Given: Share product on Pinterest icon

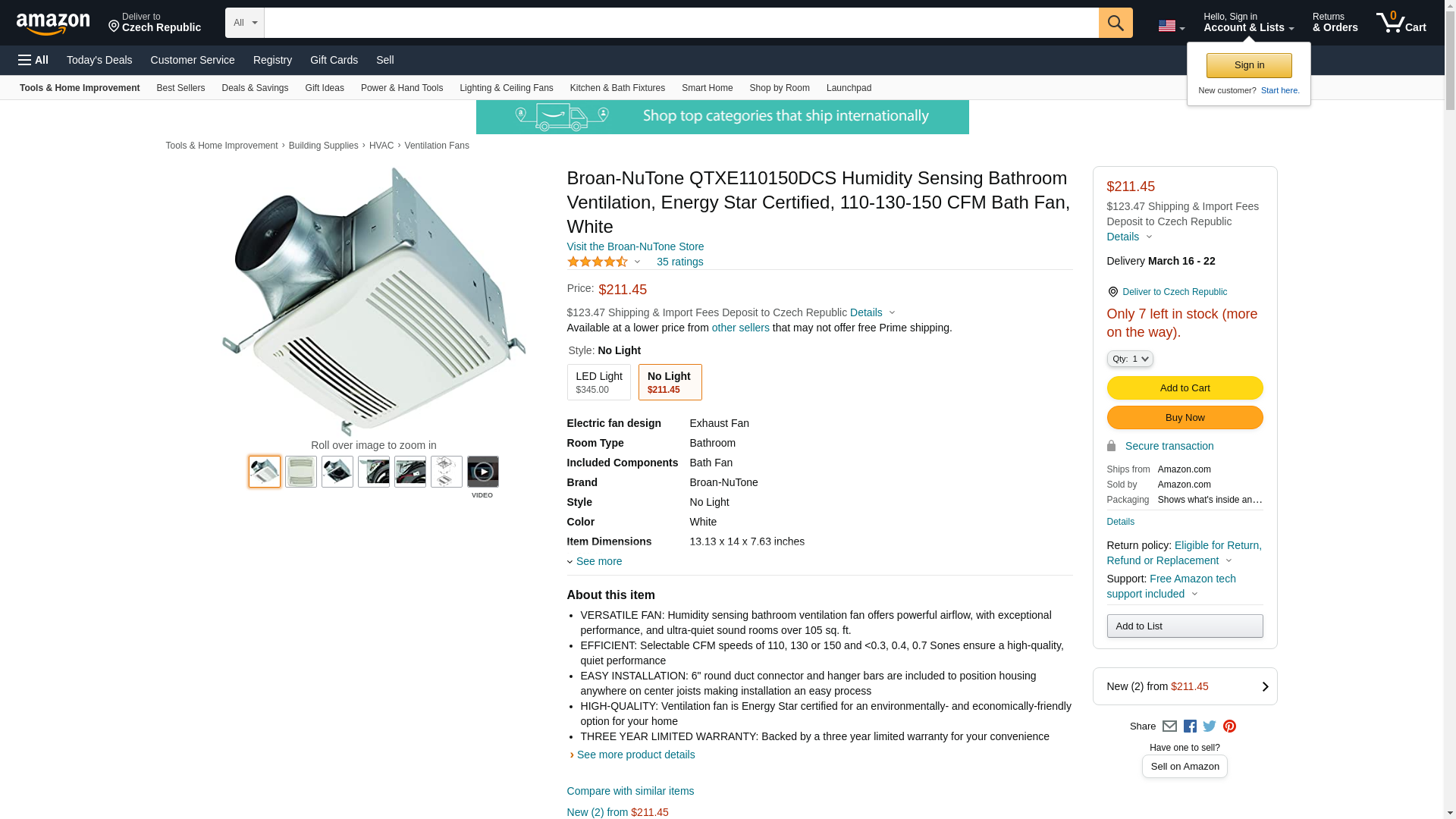Looking at the screenshot, I should (x=1229, y=726).
